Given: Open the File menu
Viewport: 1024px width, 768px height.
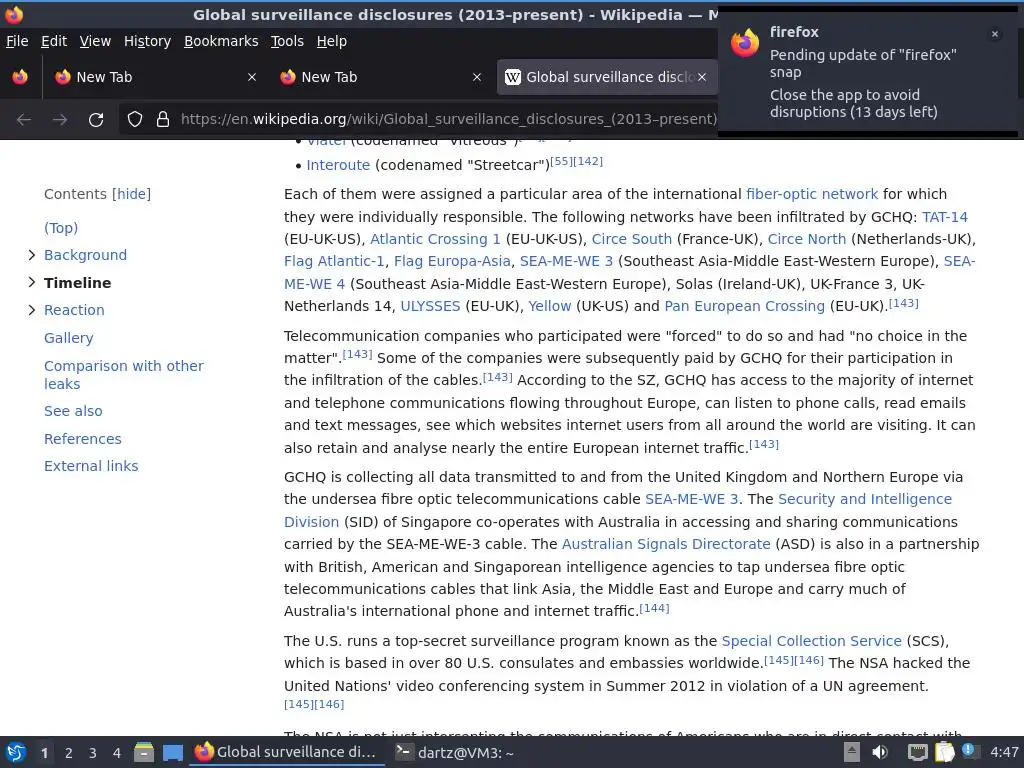Looking at the screenshot, I should click(17, 41).
